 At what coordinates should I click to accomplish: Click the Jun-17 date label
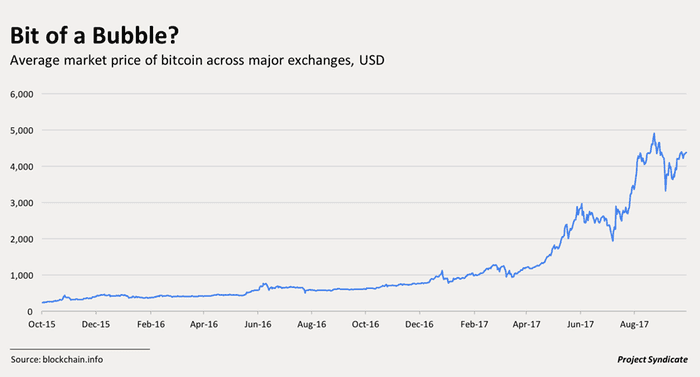580,324
